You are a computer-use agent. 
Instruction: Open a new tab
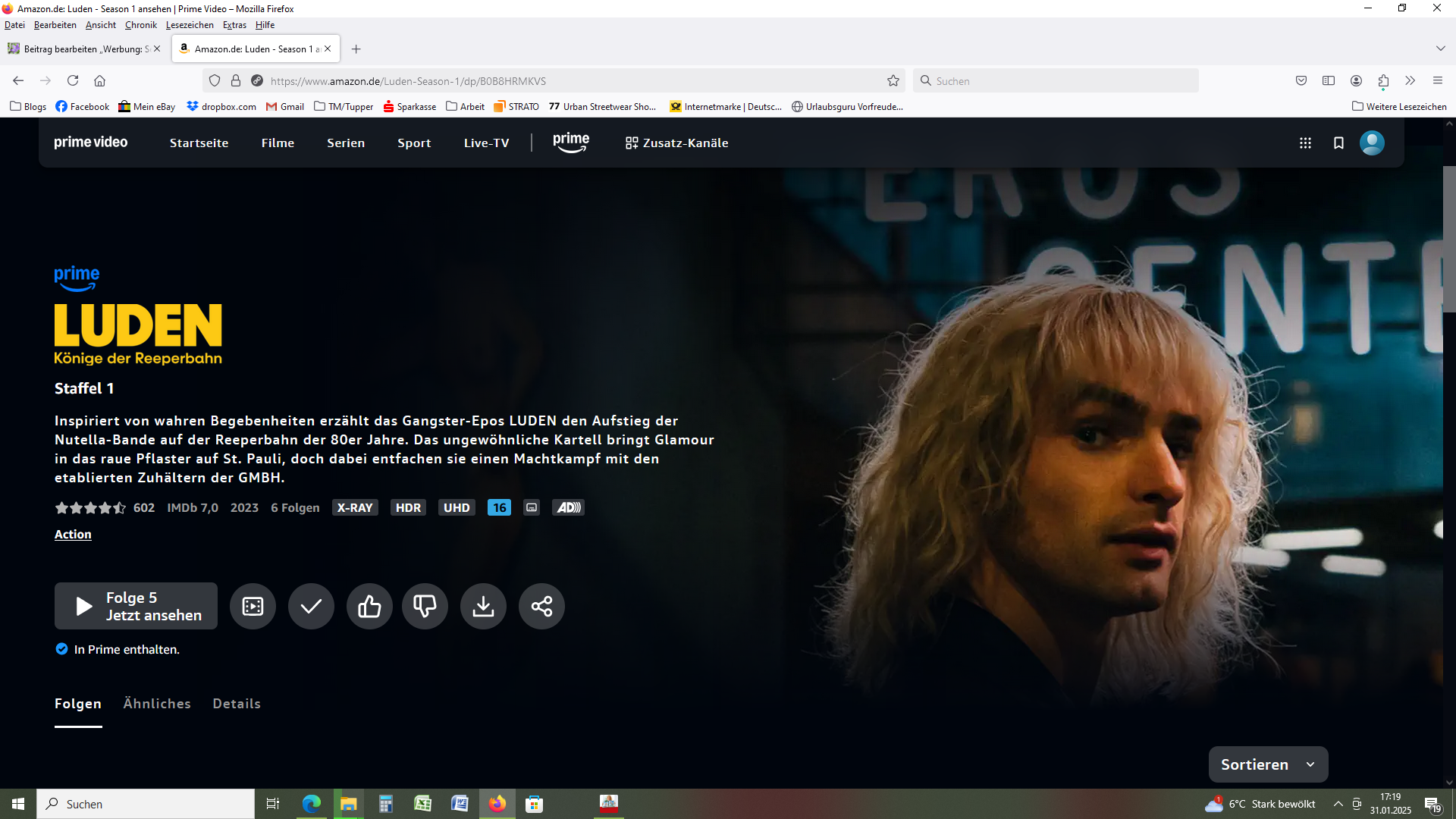[356, 49]
